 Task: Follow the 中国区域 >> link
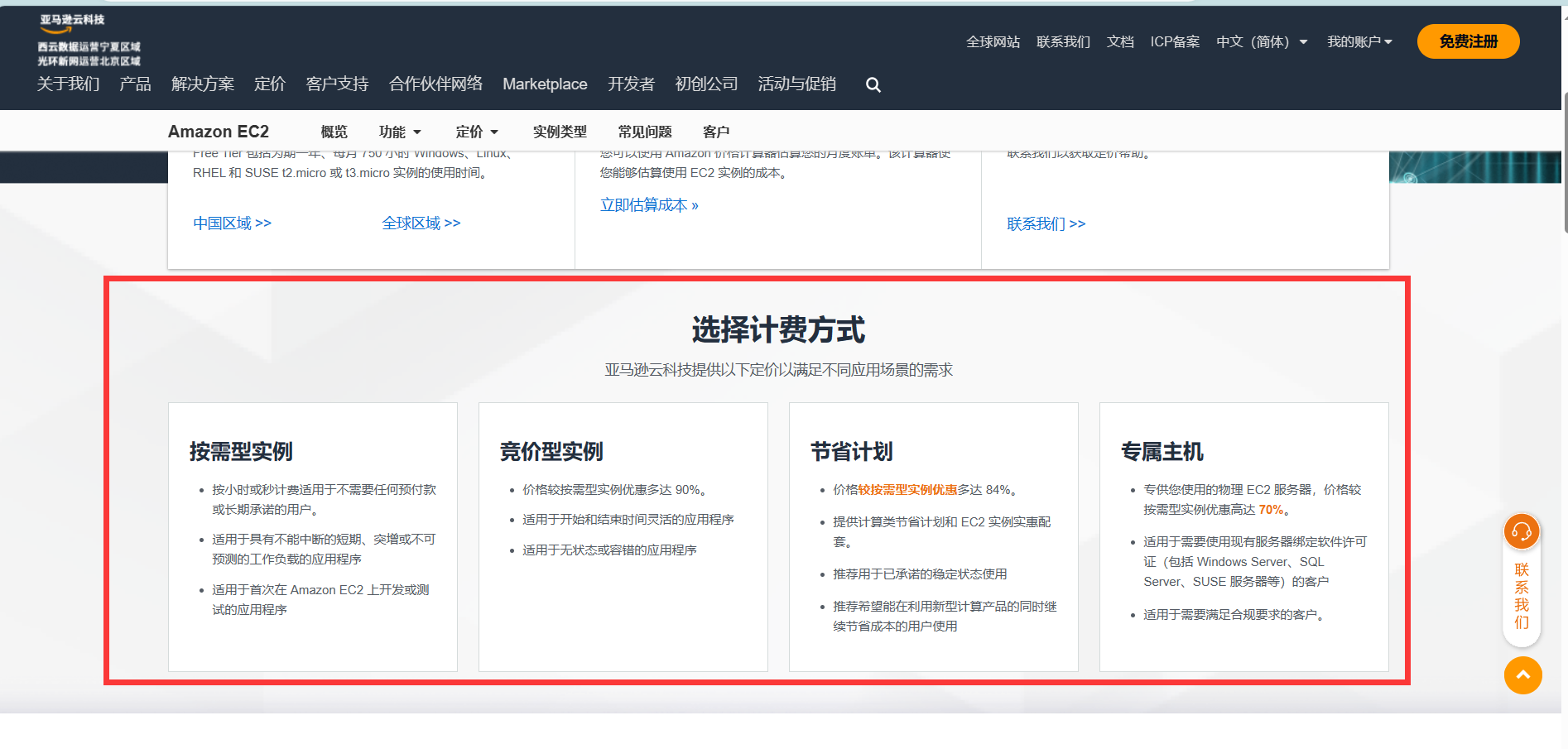point(232,223)
